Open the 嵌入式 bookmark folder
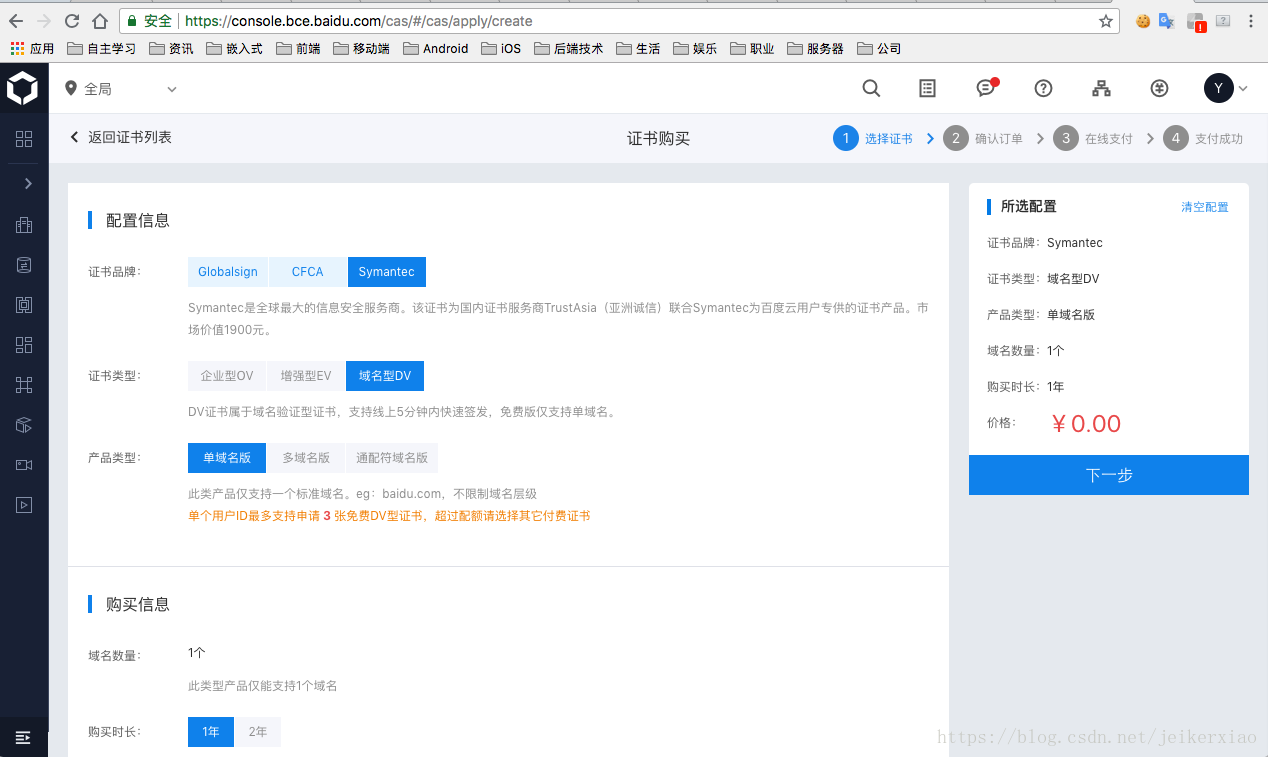 pos(234,48)
